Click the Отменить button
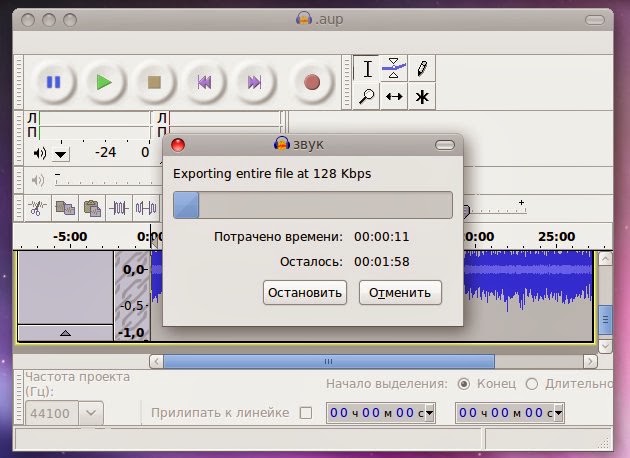Screen dimensions: 630x458 tap(400, 292)
